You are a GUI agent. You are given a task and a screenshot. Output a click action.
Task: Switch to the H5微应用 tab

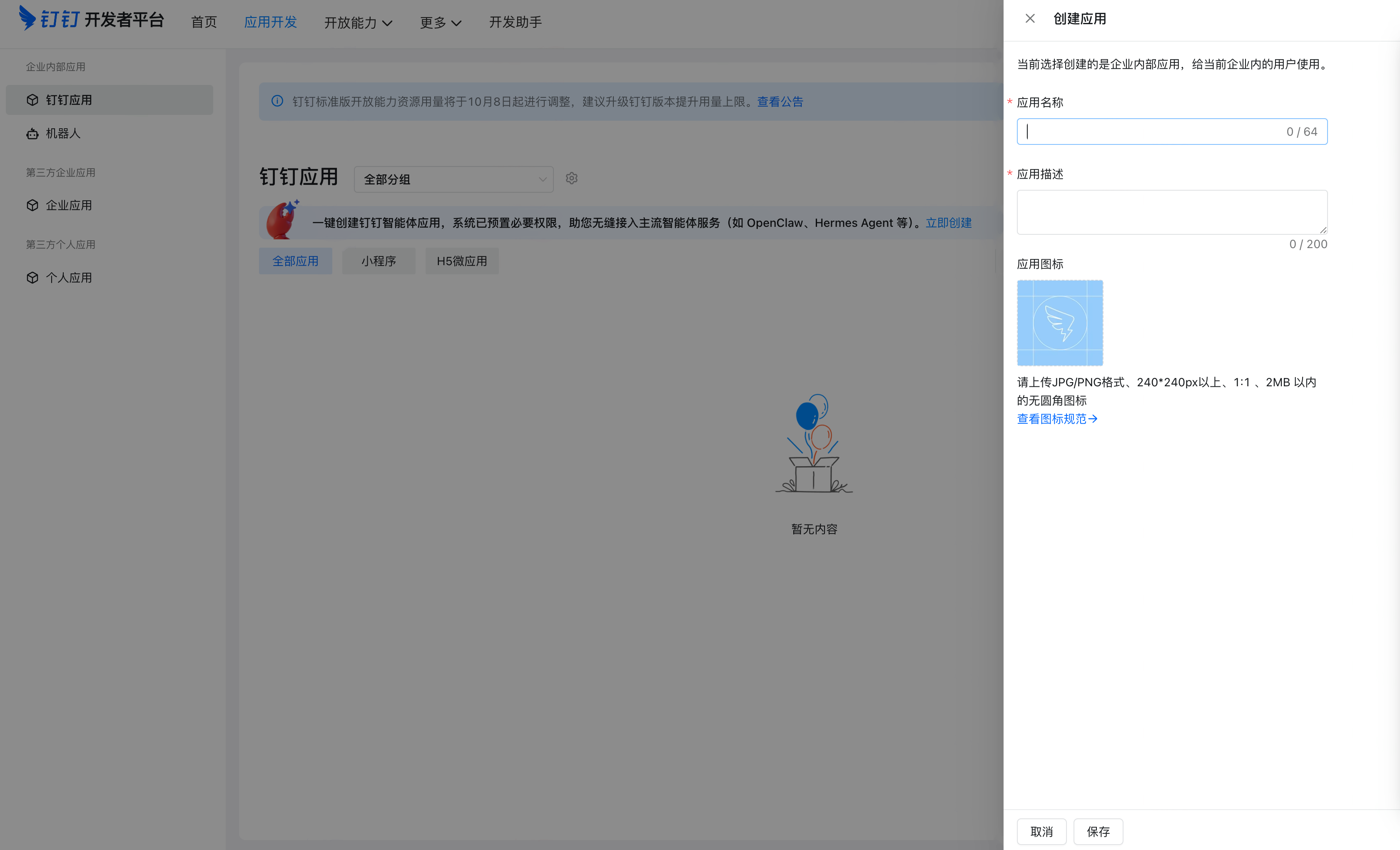[462, 261]
